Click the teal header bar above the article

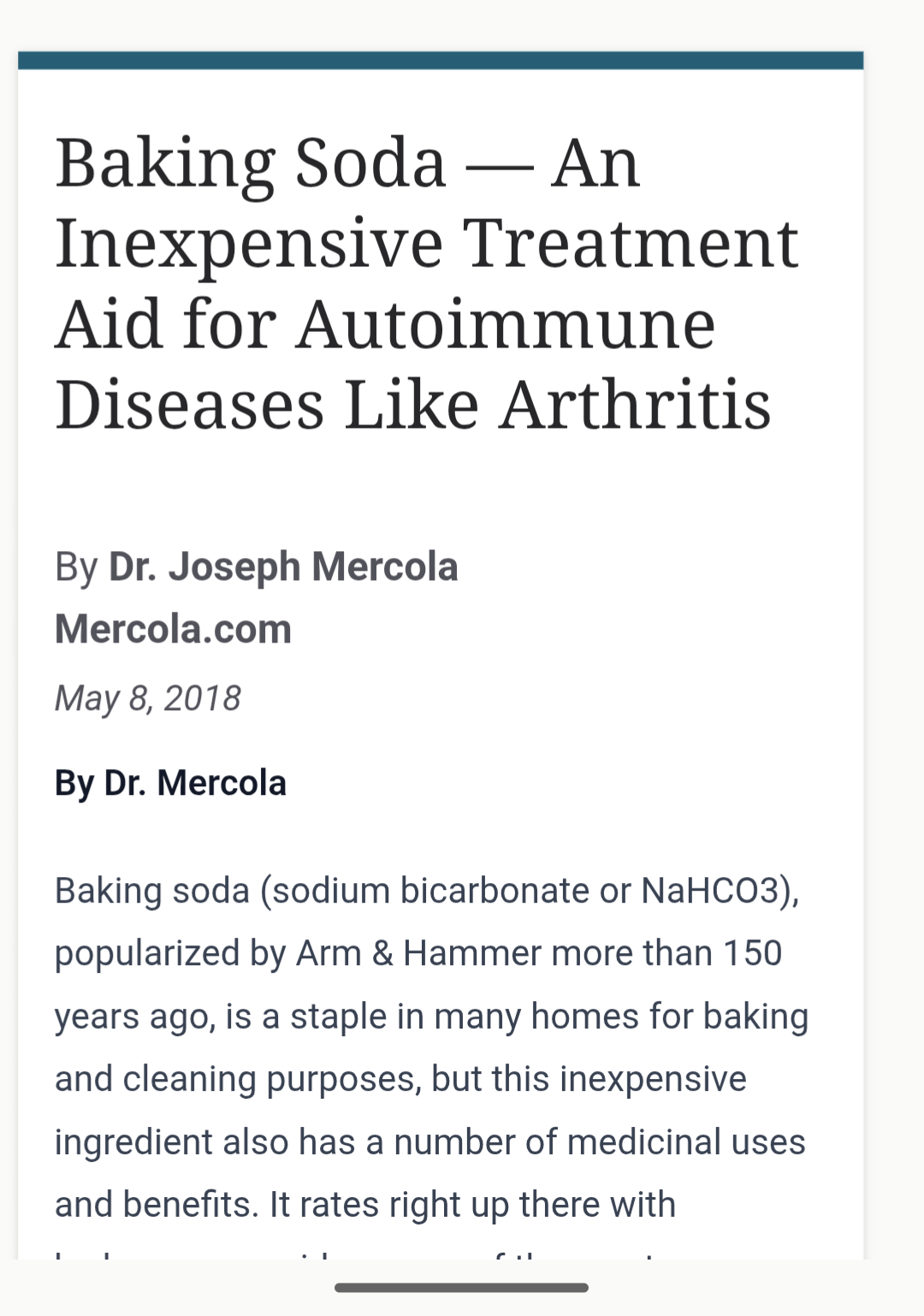(441, 60)
